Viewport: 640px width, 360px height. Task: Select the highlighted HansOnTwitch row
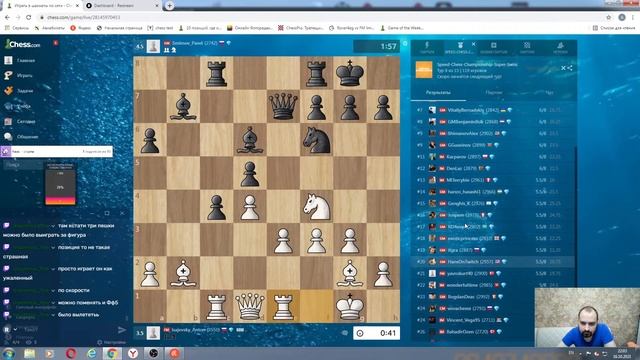pos(493,262)
